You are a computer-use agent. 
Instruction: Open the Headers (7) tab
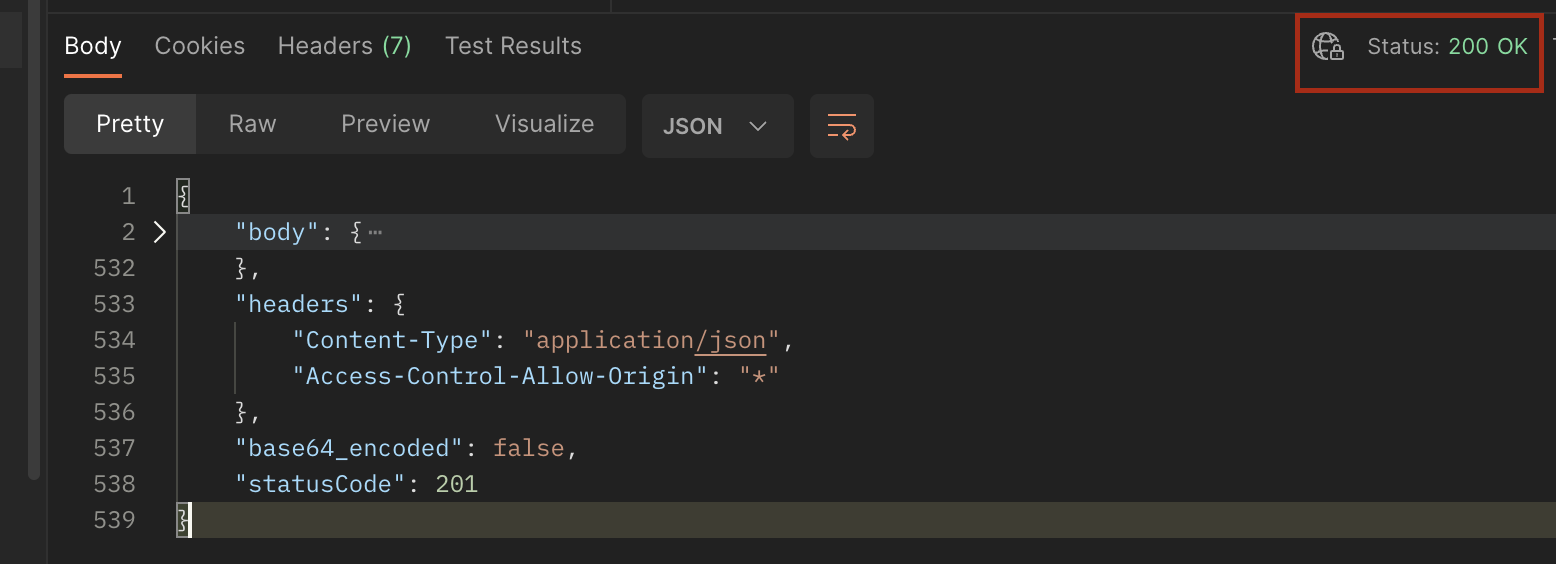pyautogui.click(x=344, y=46)
